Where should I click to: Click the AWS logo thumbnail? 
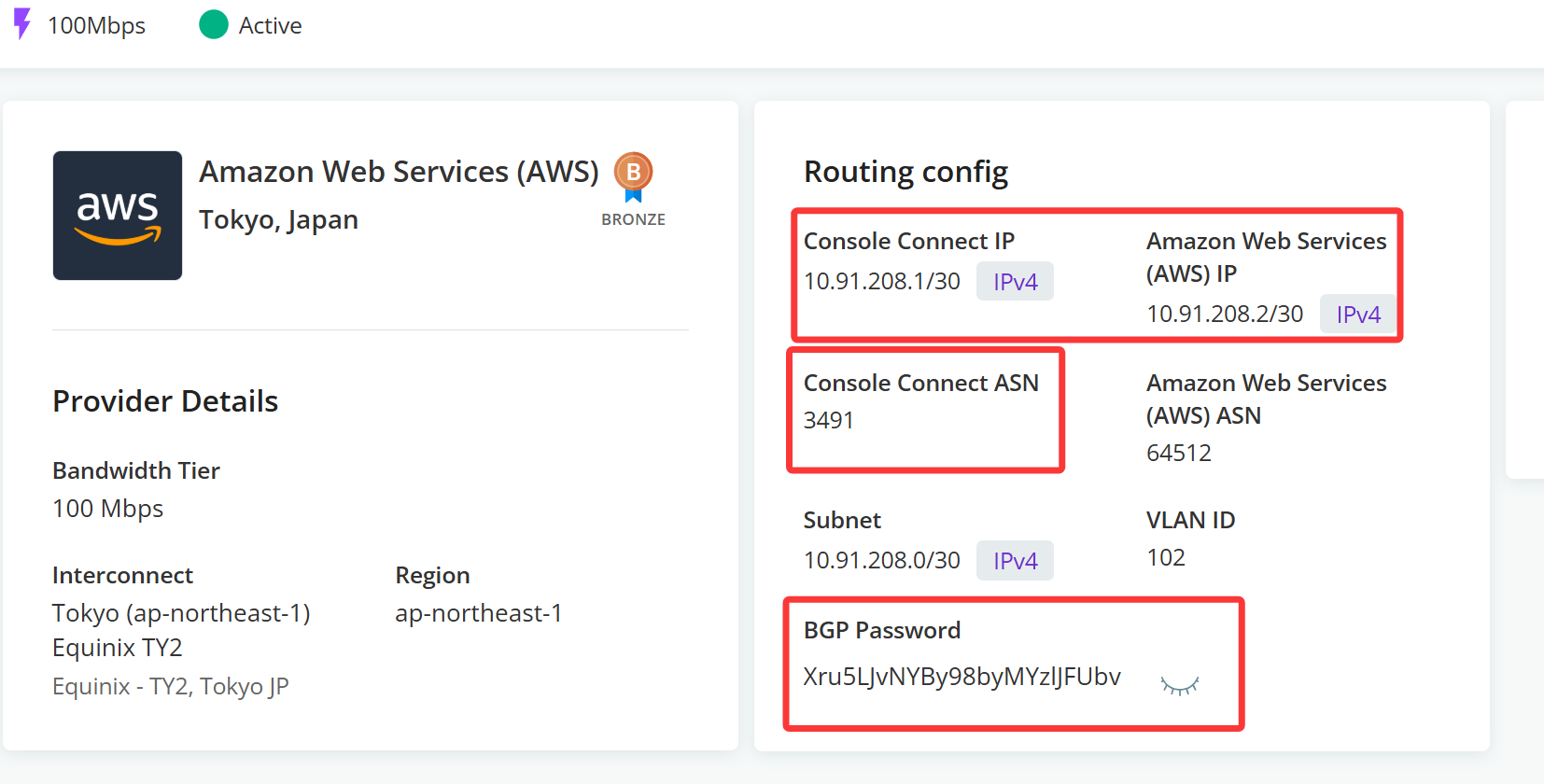pos(118,216)
